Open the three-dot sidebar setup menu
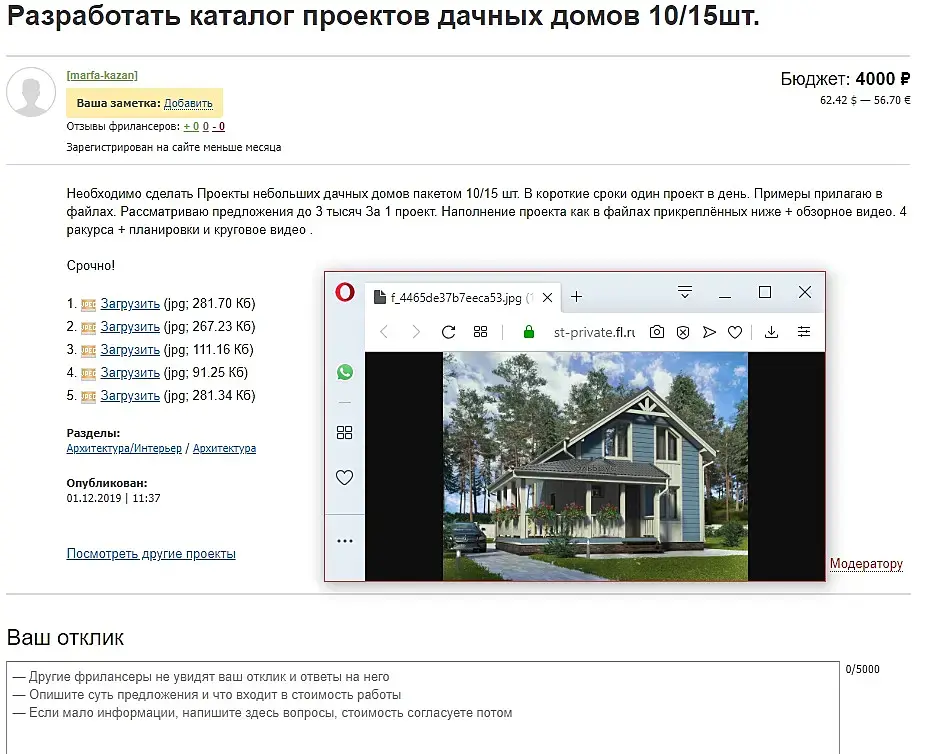932x754 pixels. click(345, 541)
